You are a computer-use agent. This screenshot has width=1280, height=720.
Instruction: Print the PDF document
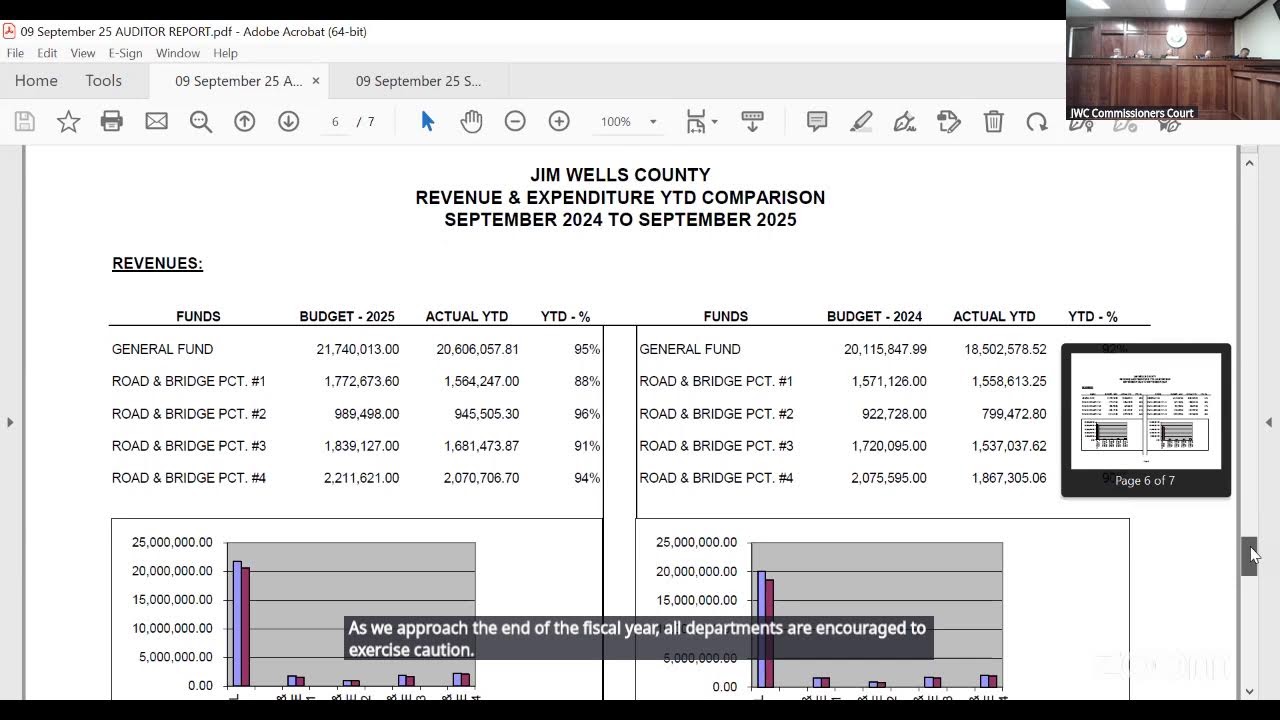(x=112, y=122)
